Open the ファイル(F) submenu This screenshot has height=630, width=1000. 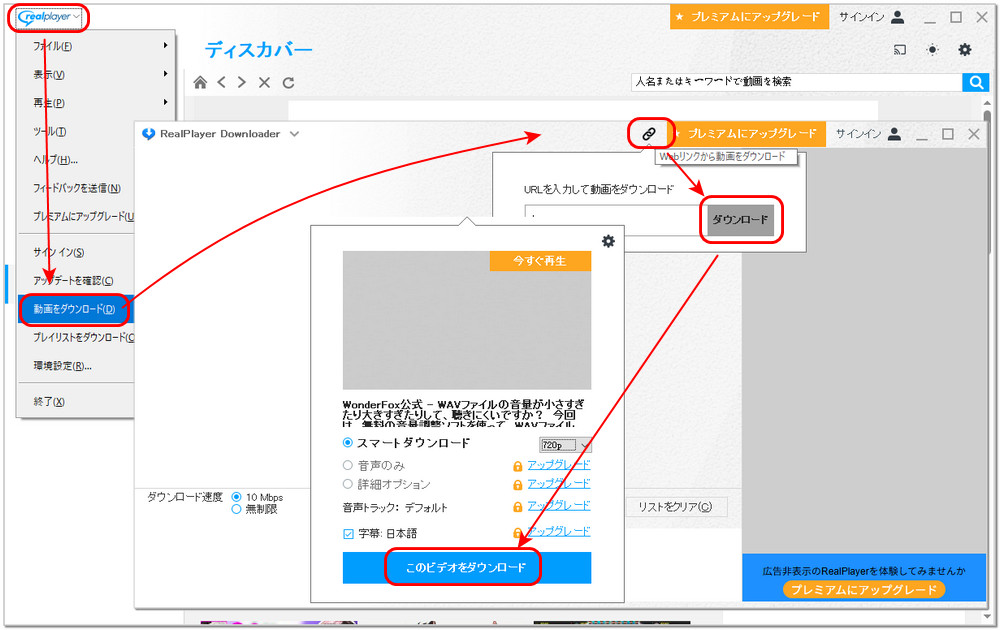point(96,46)
